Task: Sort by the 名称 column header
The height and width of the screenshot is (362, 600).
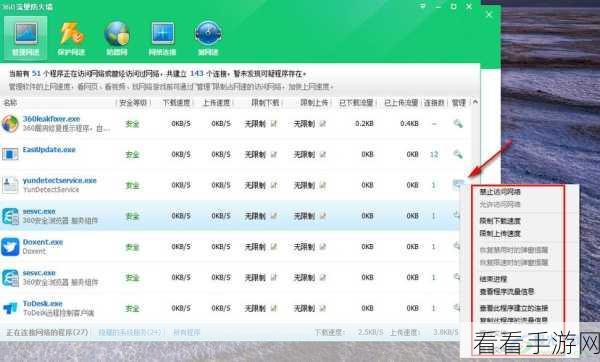Action: coord(10,103)
